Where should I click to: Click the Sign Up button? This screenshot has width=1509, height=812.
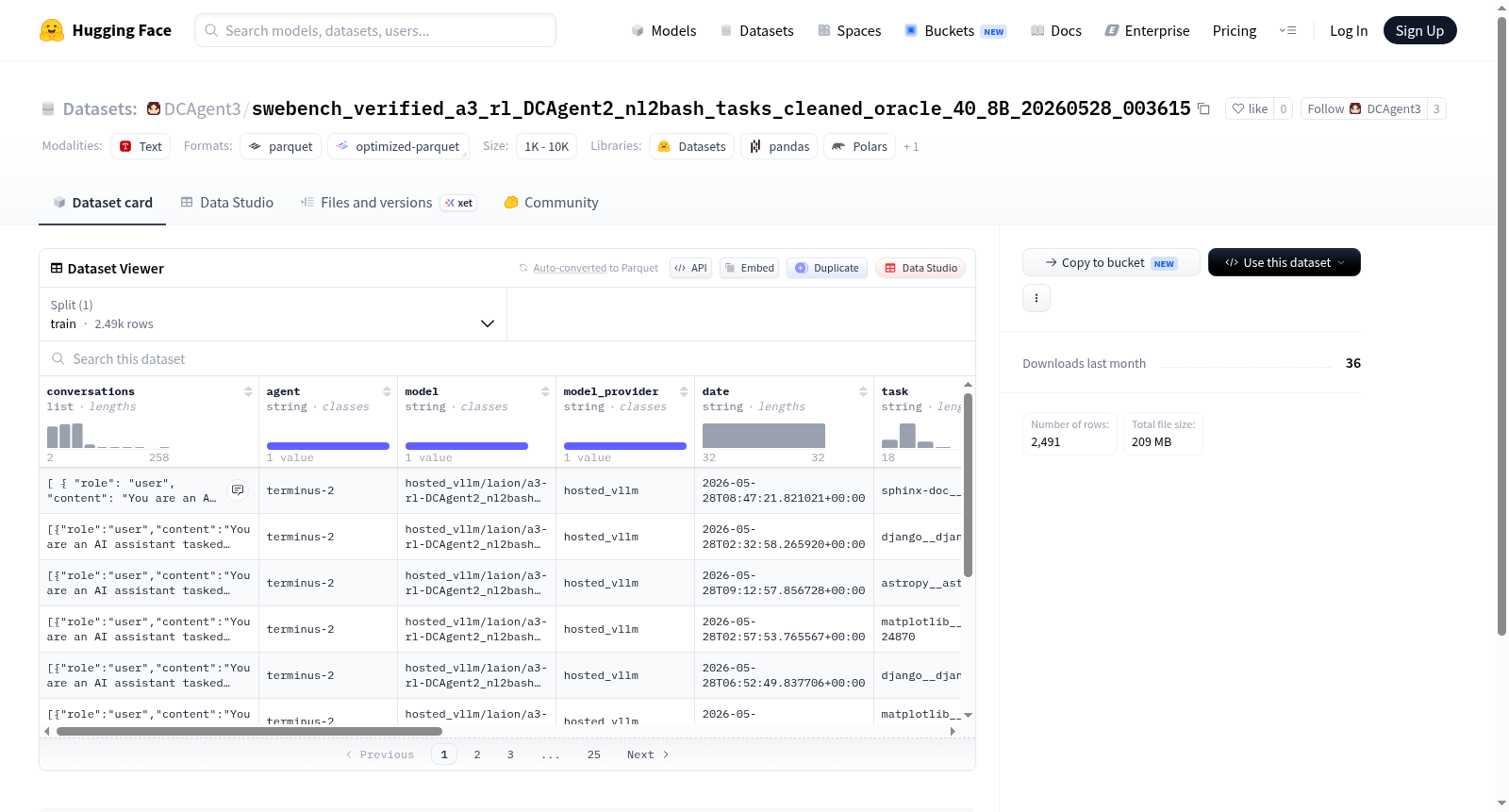[x=1420, y=30]
